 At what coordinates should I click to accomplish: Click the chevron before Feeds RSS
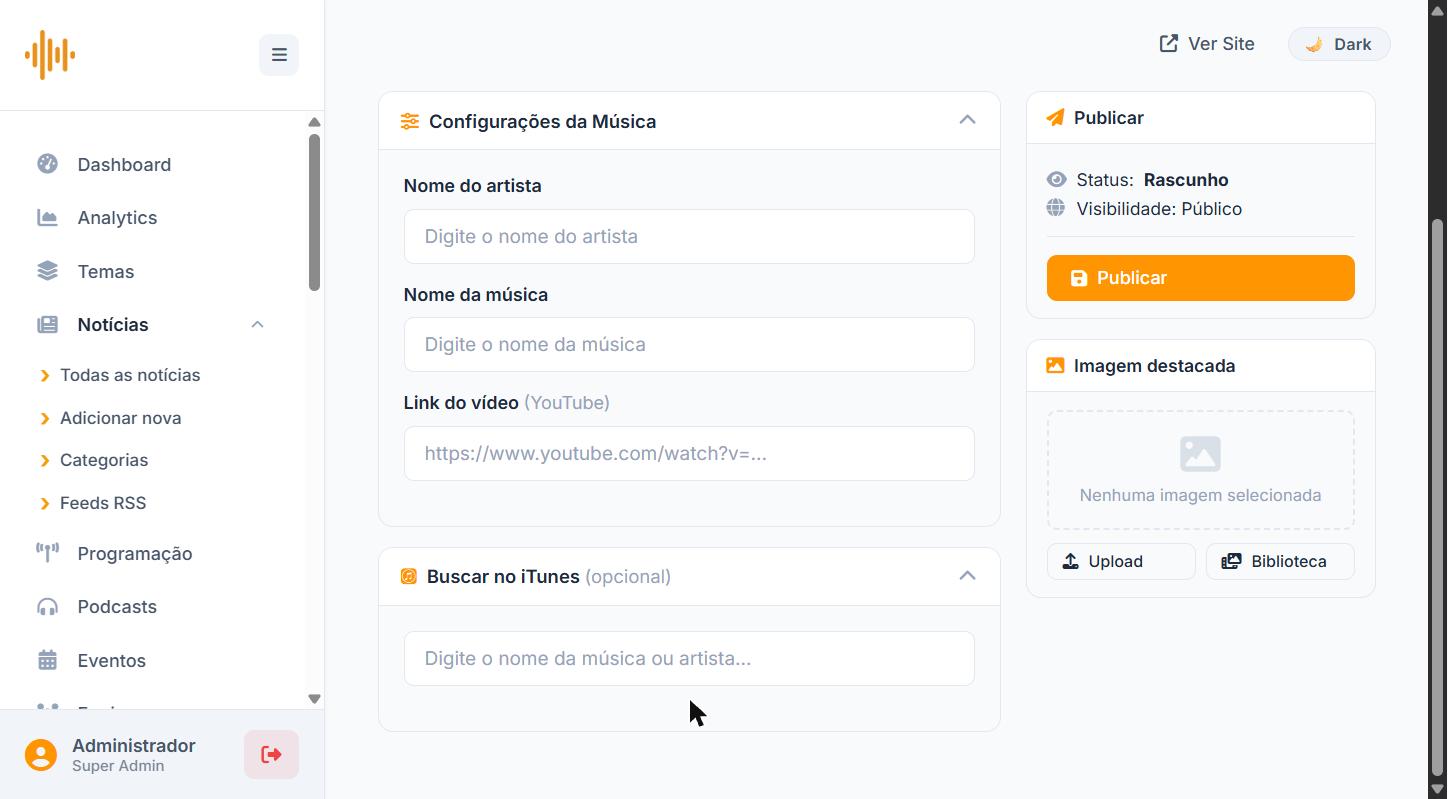click(45, 503)
